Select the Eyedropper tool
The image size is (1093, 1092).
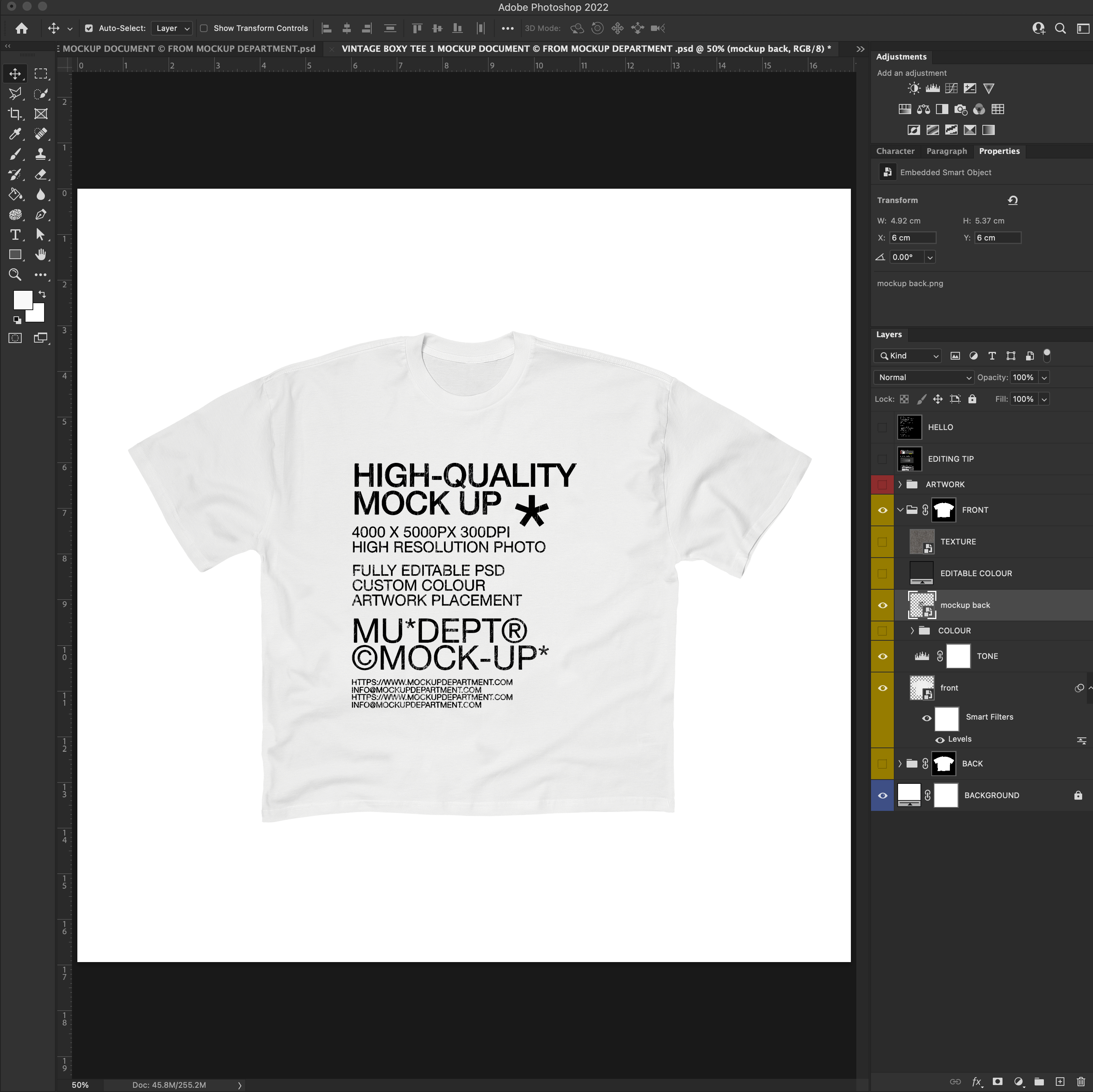(15, 134)
